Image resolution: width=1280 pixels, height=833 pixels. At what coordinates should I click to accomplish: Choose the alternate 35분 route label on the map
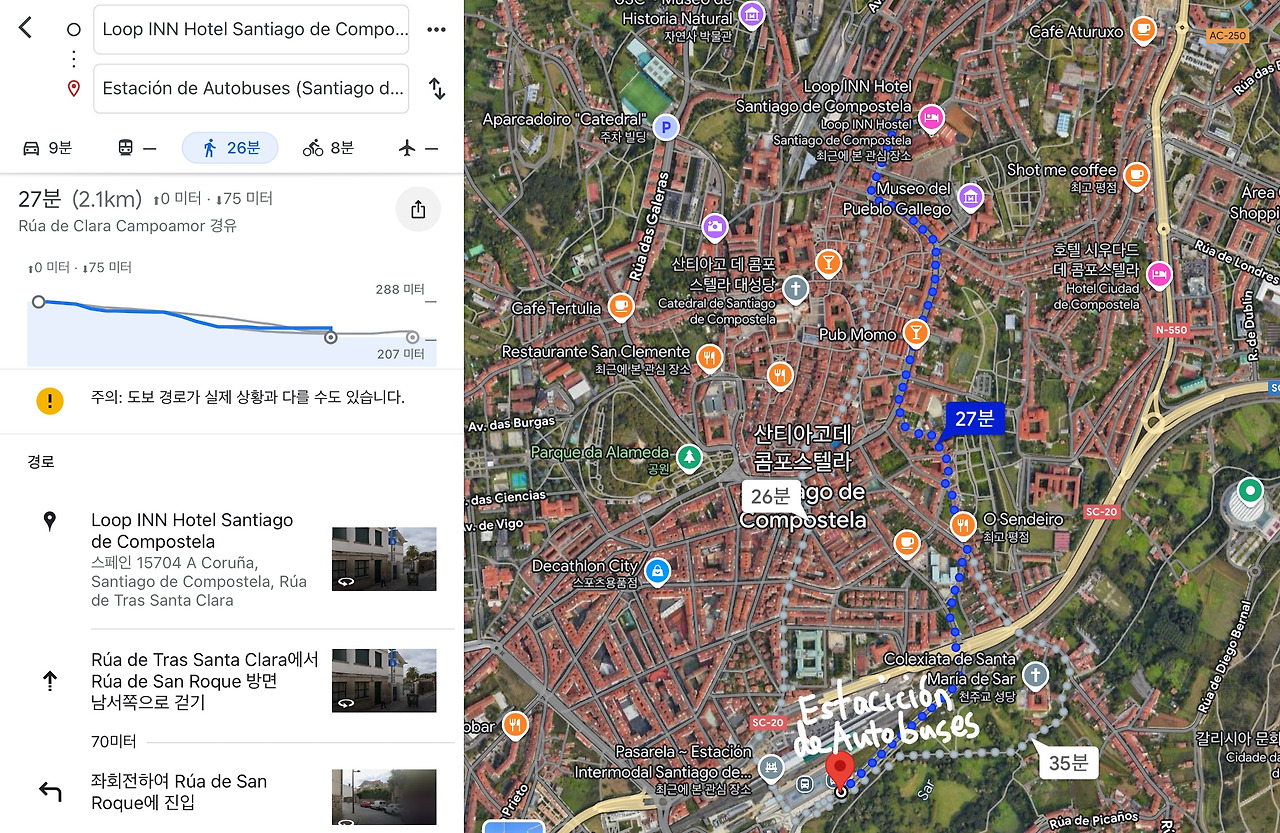point(1068,763)
